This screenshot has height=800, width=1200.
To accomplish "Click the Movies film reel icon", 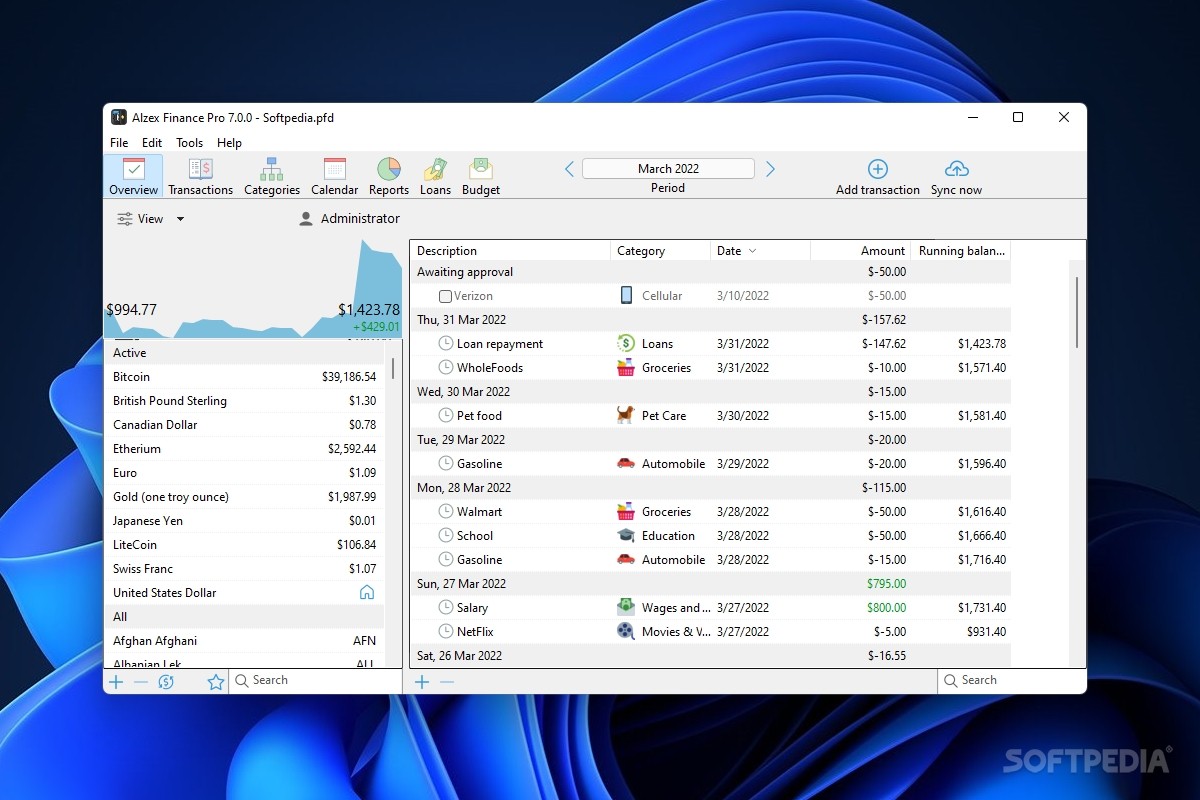I will [626, 632].
